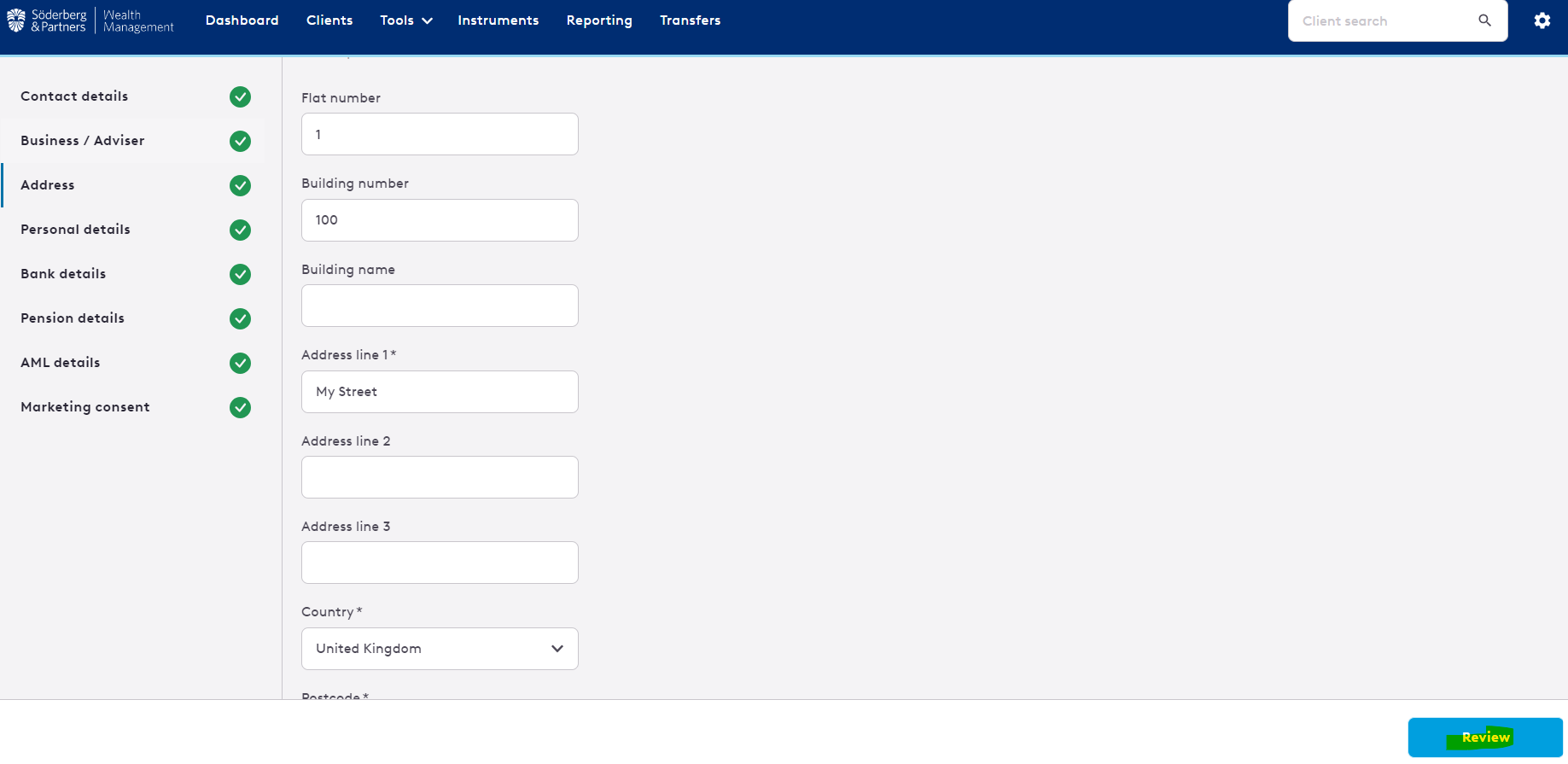
Task: Click the settings gear icon
Action: click(x=1542, y=20)
